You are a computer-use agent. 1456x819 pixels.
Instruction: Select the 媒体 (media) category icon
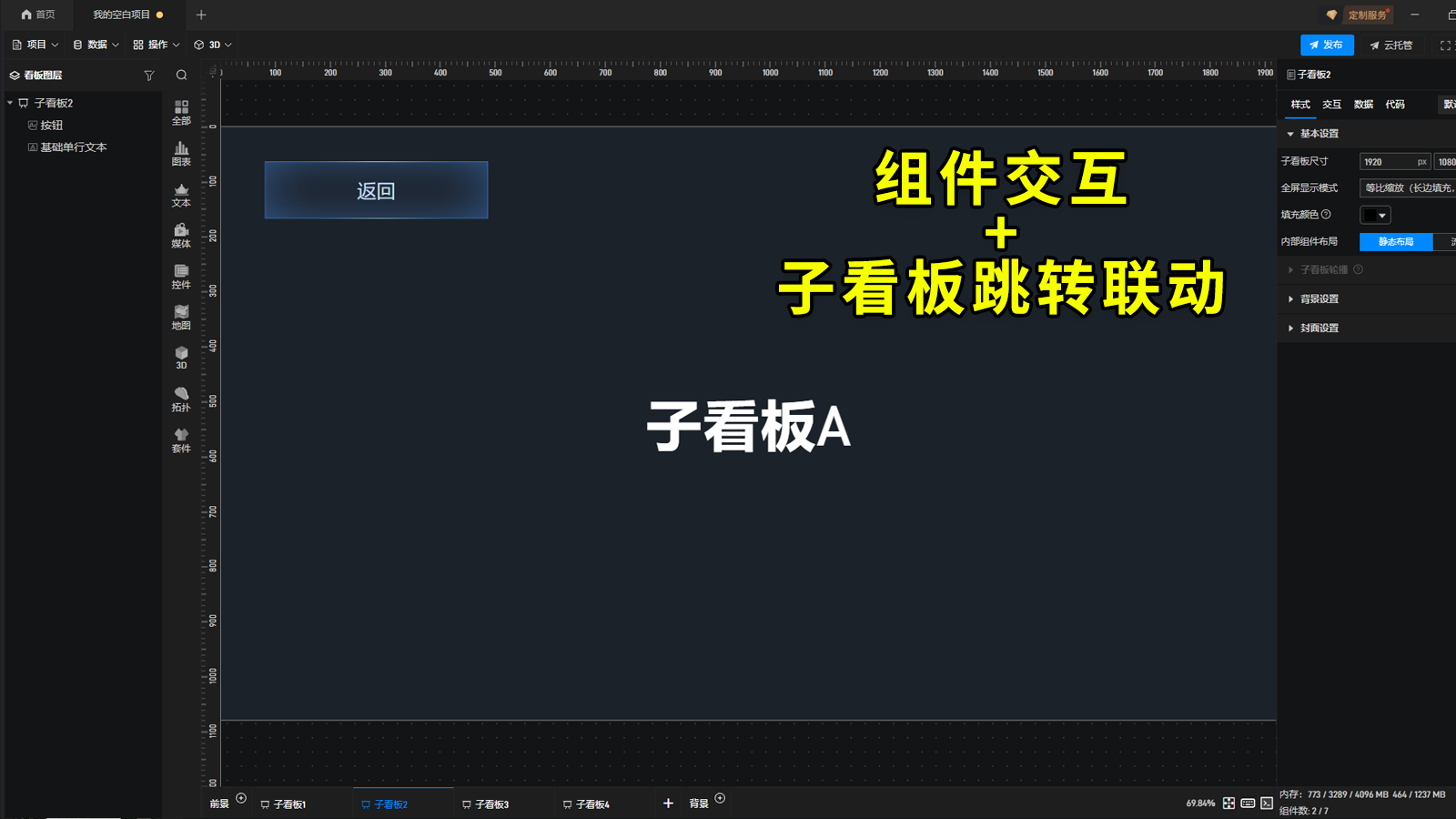(180, 235)
